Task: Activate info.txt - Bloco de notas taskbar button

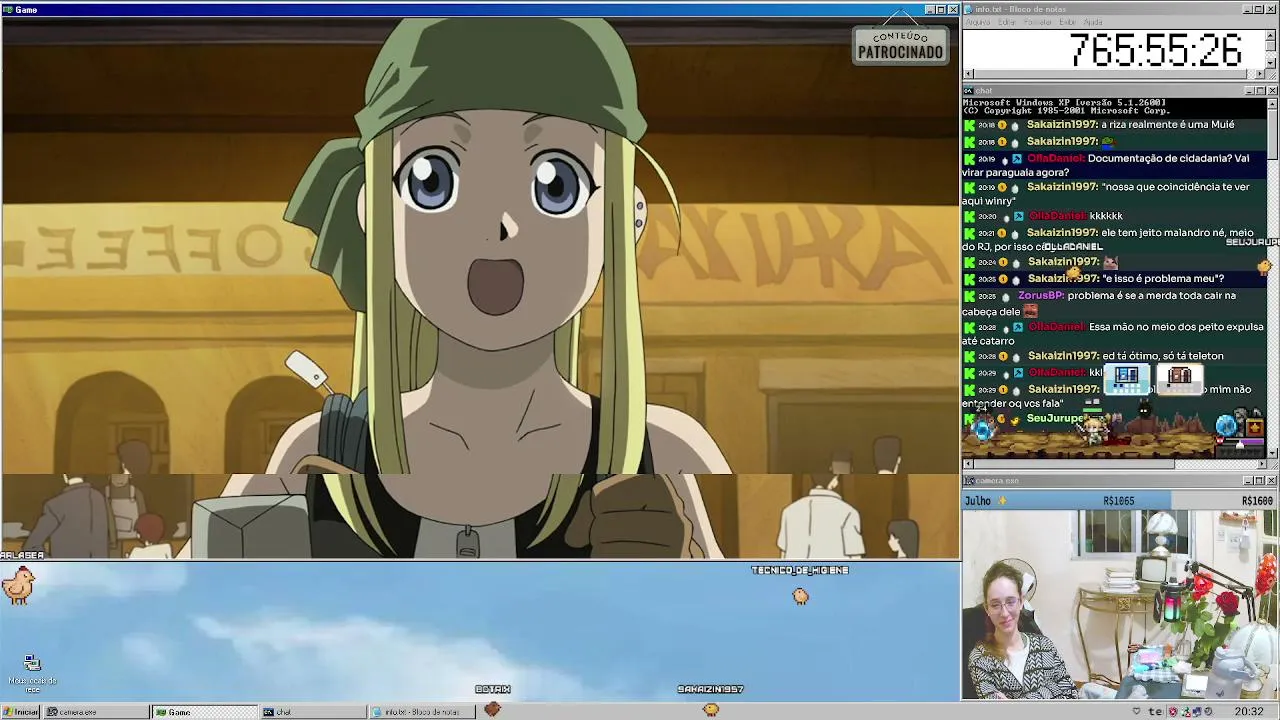Action: click(422, 712)
